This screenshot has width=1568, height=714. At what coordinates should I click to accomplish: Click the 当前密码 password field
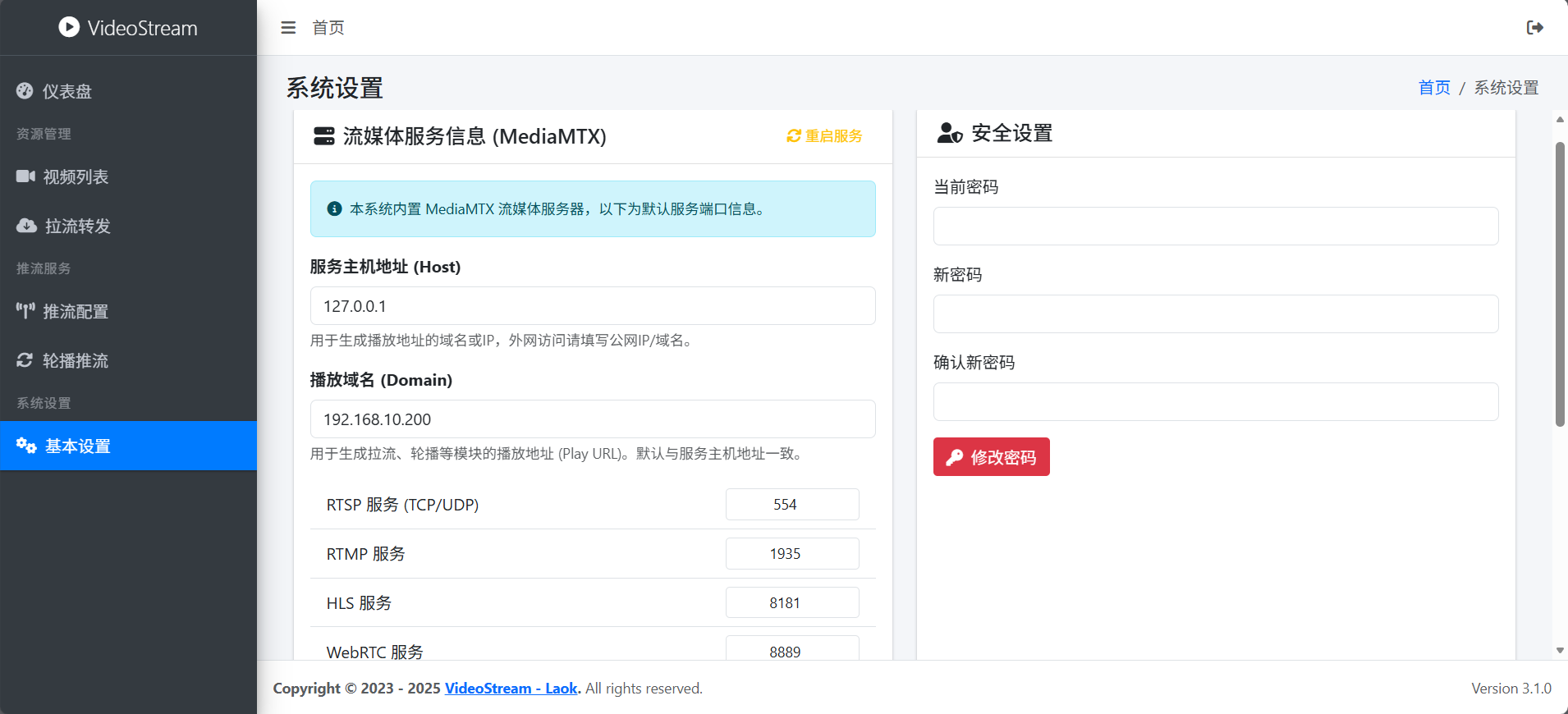pos(1215,227)
